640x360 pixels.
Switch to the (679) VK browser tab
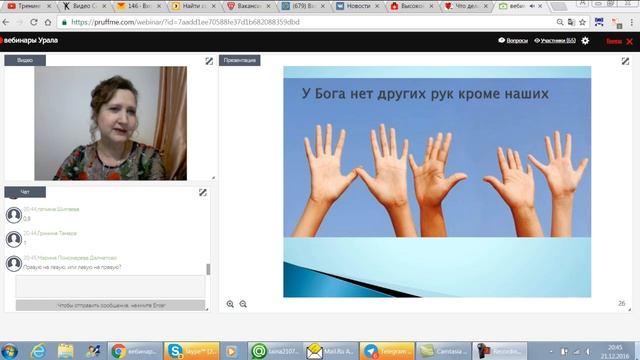click(x=302, y=6)
